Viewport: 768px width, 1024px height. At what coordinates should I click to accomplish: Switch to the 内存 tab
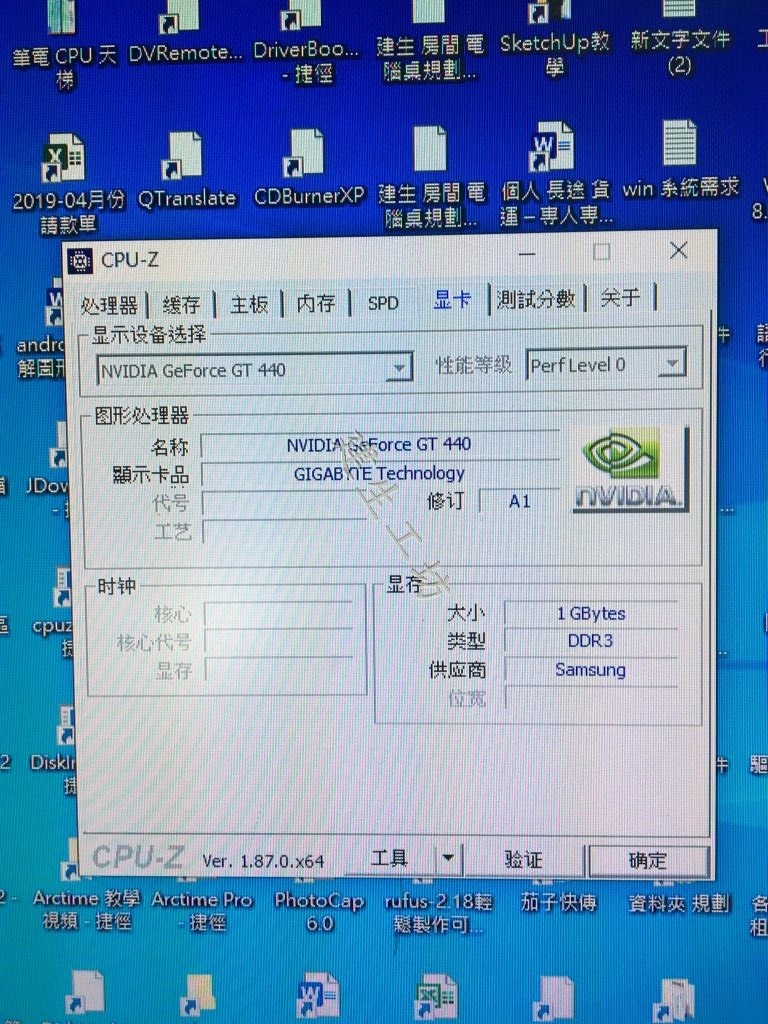pyautogui.click(x=315, y=303)
